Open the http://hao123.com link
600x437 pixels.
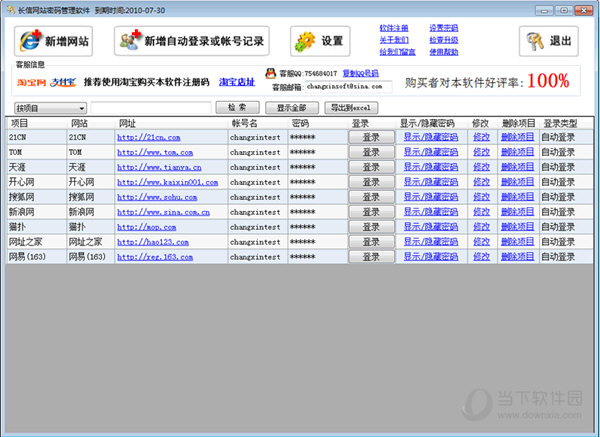[153, 242]
